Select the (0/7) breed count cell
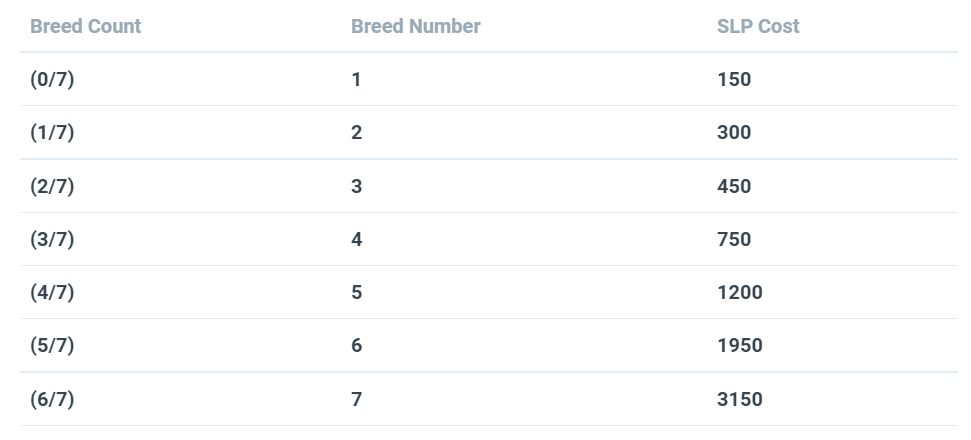Image resolution: width=971 pixels, height=440 pixels. click(x=52, y=79)
